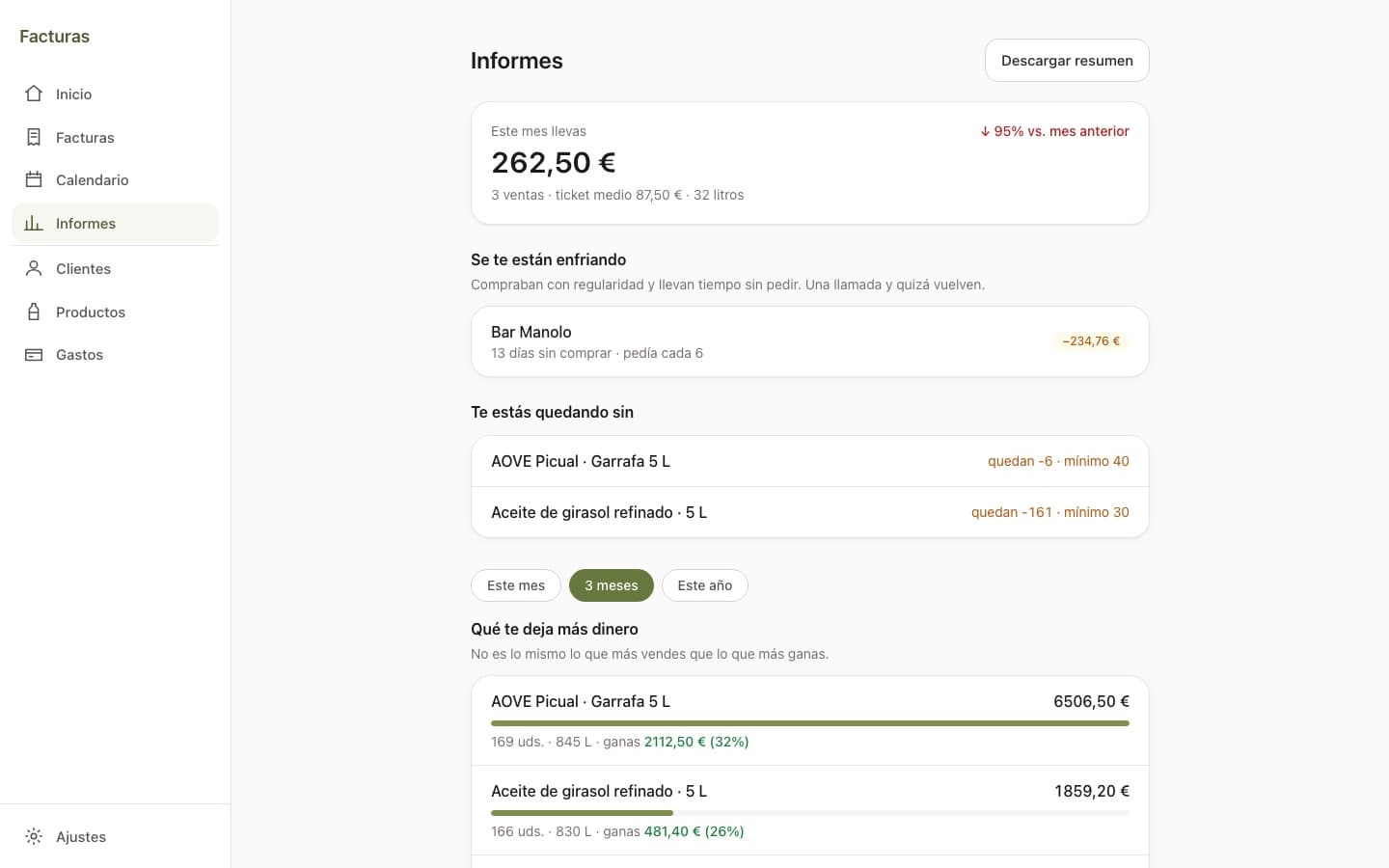Image resolution: width=1389 pixels, height=868 pixels.
Task: Click the 'Qué te deja más dinero' heading
Action: click(x=555, y=629)
